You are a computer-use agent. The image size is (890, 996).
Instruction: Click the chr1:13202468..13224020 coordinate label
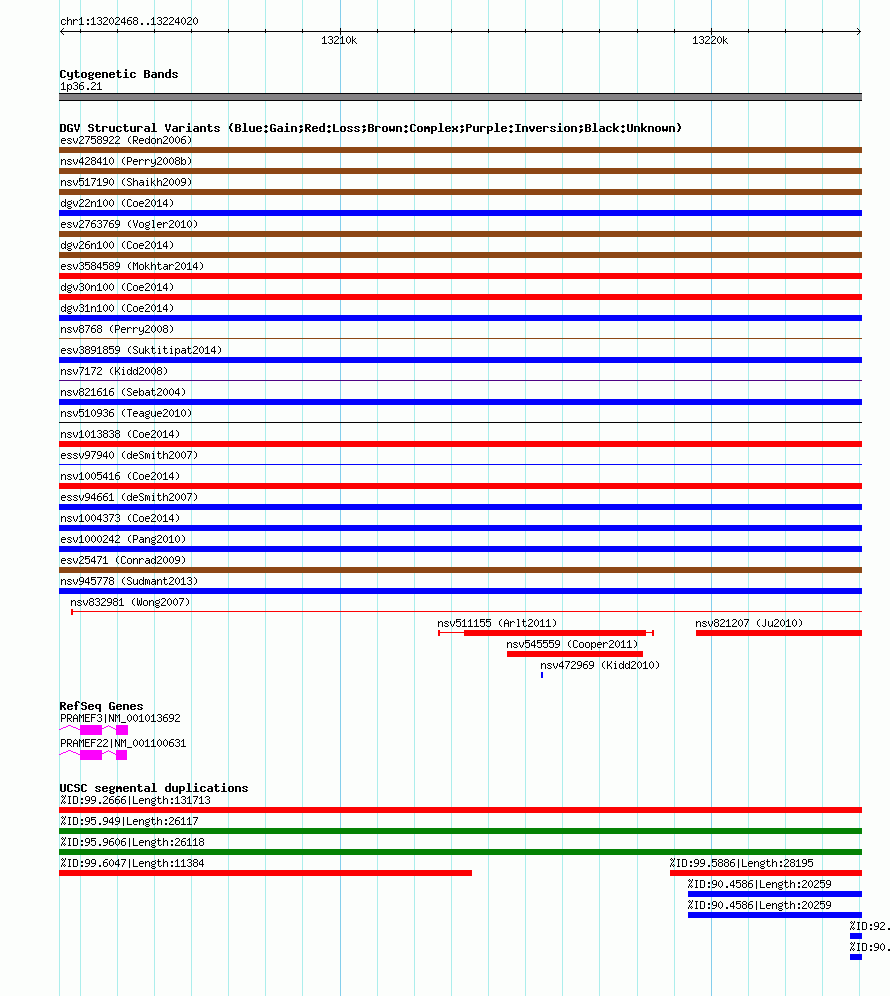[x=129, y=21]
